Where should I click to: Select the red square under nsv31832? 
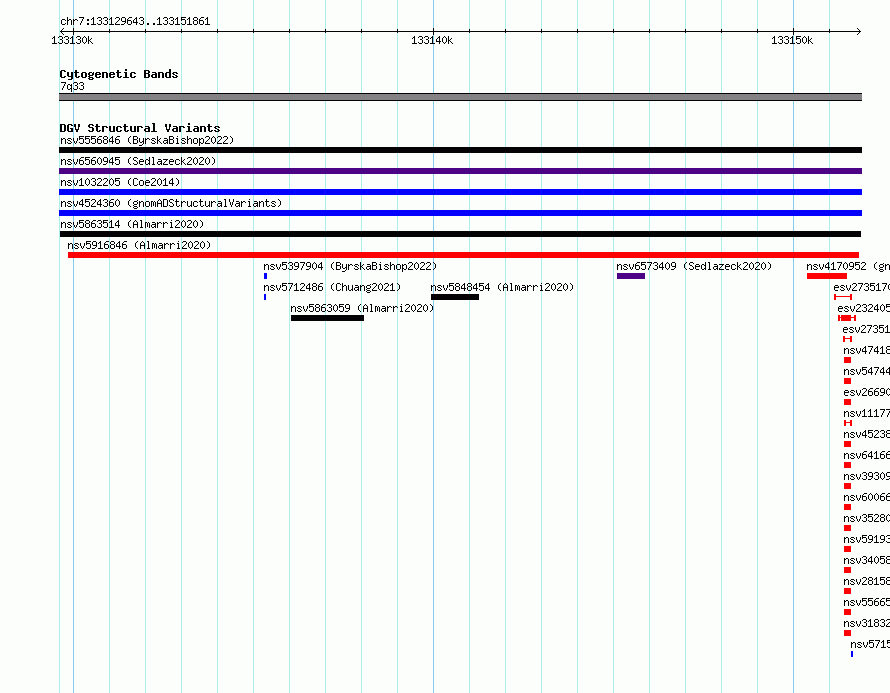click(x=847, y=633)
